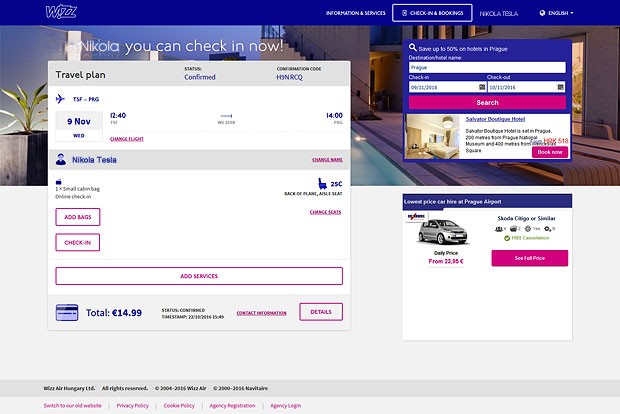The image size is (620, 414).
Task: Click the Add Services button
Action: (199, 276)
